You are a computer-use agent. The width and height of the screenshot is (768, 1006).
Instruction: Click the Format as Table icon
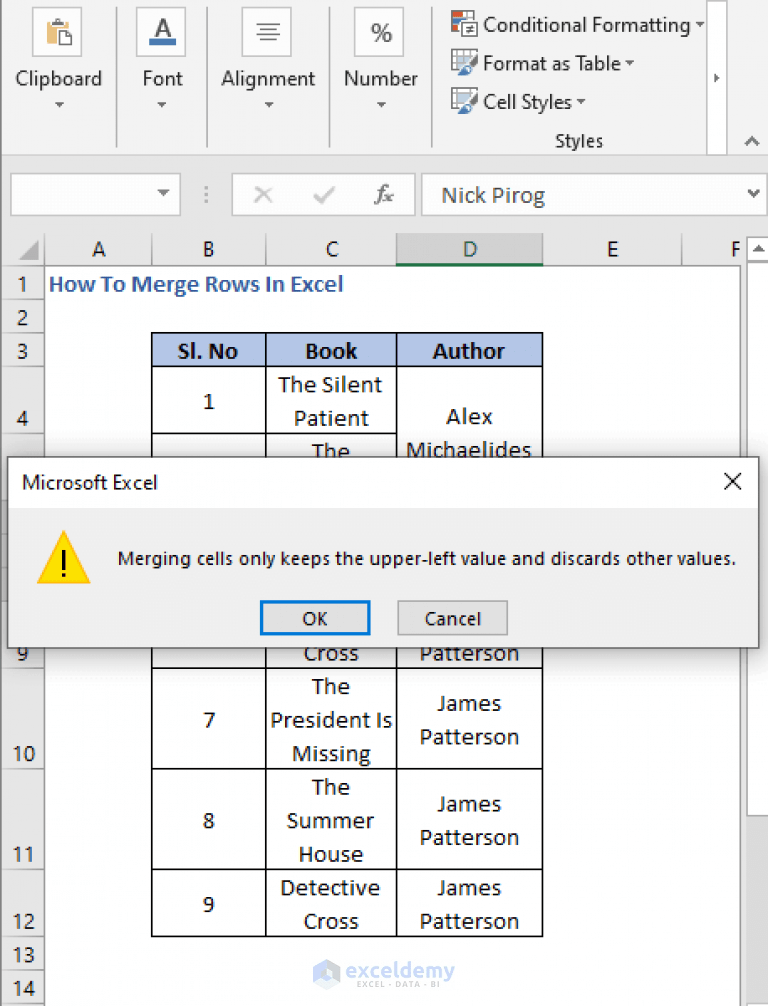click(x=464, y=62)
